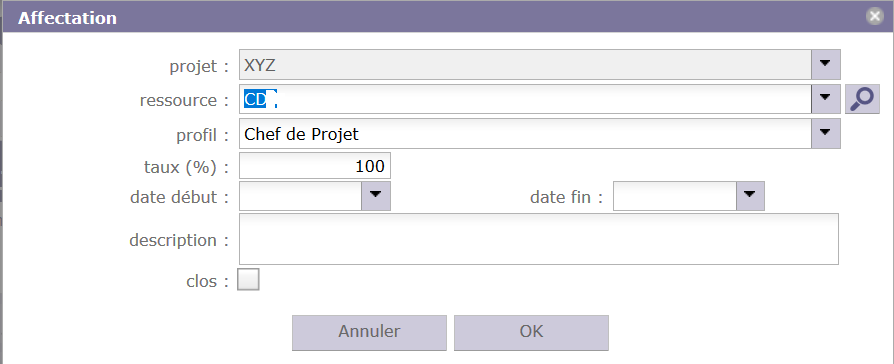Click inside the description text area
Image resolution: width=894 pixels, height=364 pixels.
click(x=539, y=239)
